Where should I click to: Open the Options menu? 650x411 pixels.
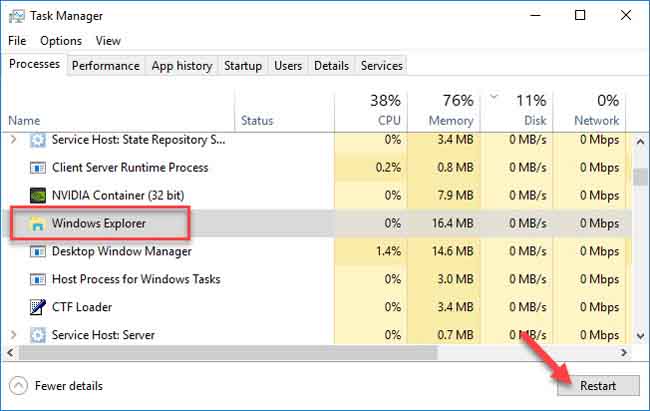61,41
